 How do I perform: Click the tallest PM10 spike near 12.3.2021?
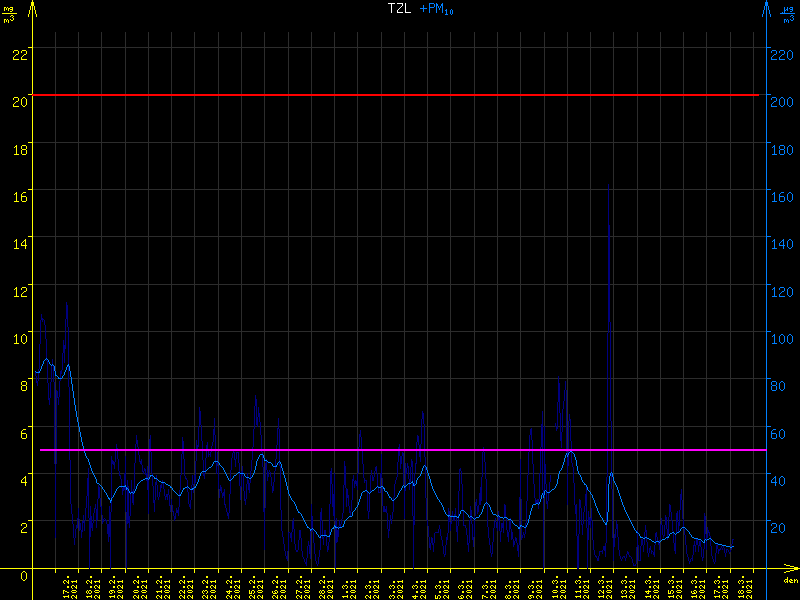coord(608,186)
